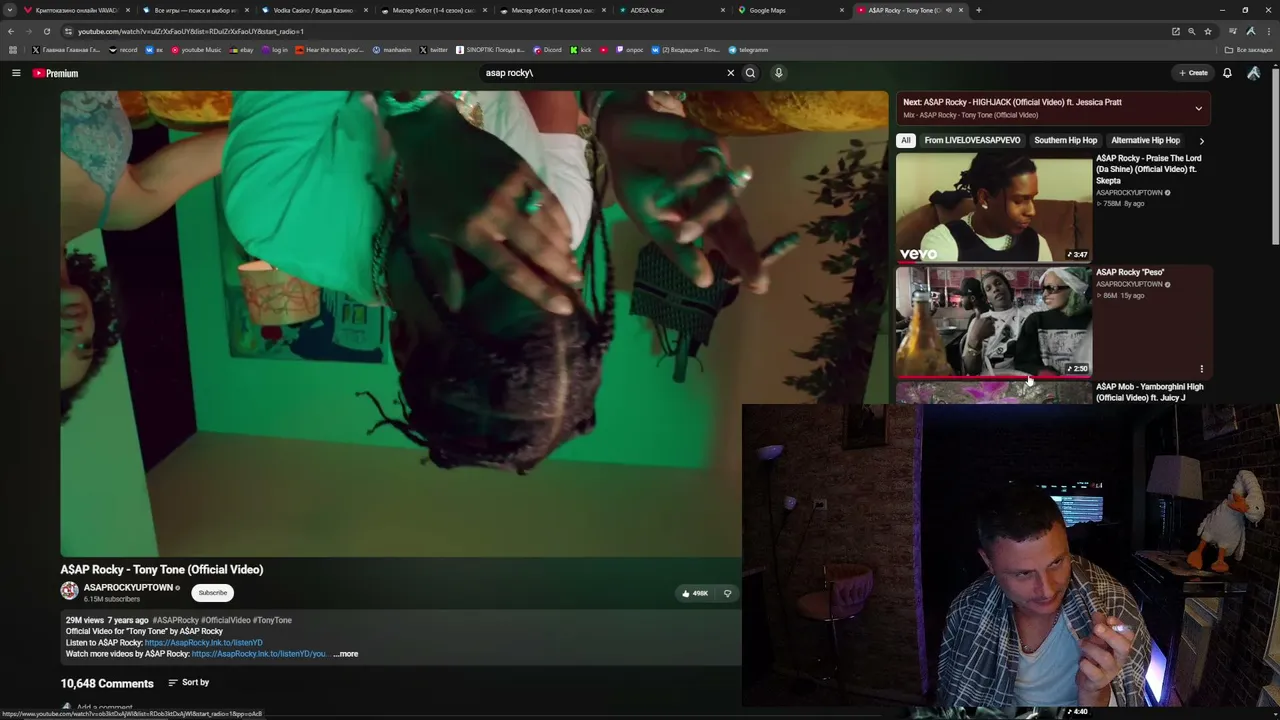
Task: Click the #TonyTone hashtag
Action: coord(272,620)
